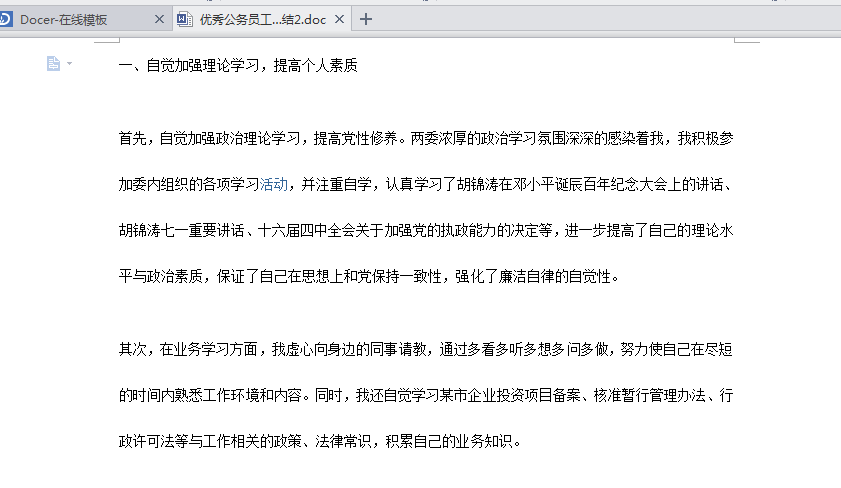Click the paragraph layout icon beside the heading
This screenshot has width=841, height=488.
[53, 63]
